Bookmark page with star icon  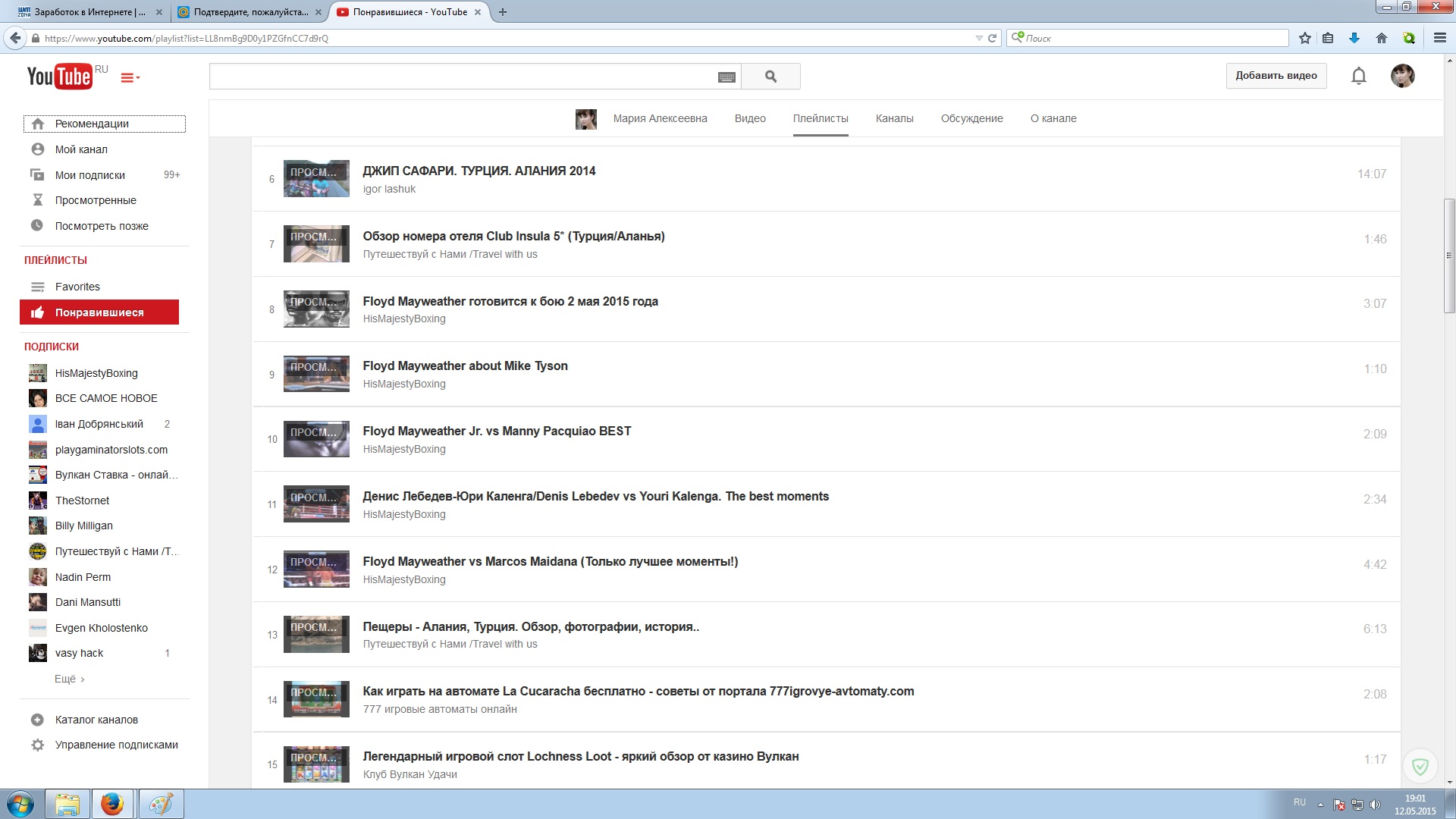[x=1305, y=38]
